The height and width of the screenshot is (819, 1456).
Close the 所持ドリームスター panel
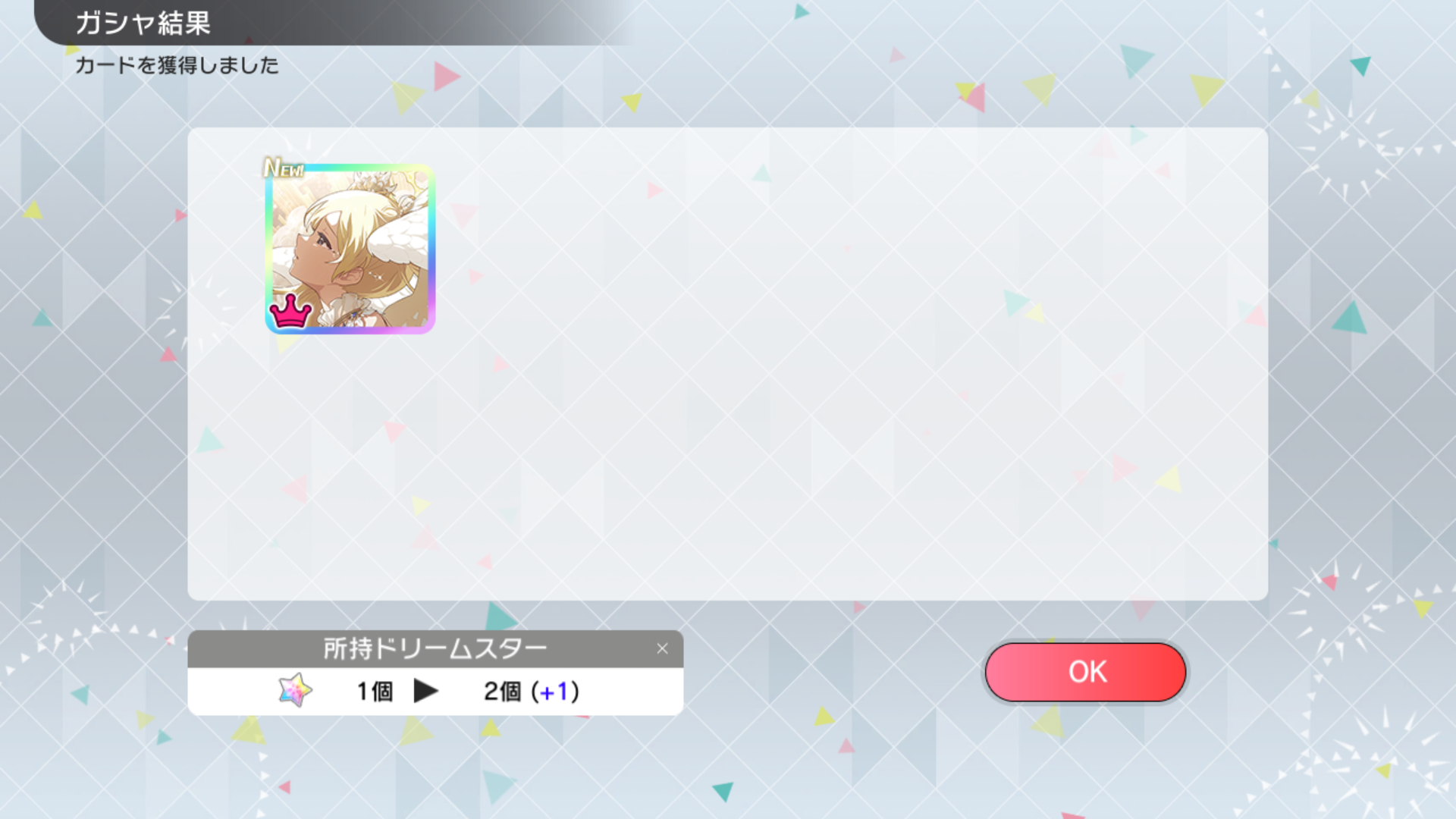(x=662, y=649)
